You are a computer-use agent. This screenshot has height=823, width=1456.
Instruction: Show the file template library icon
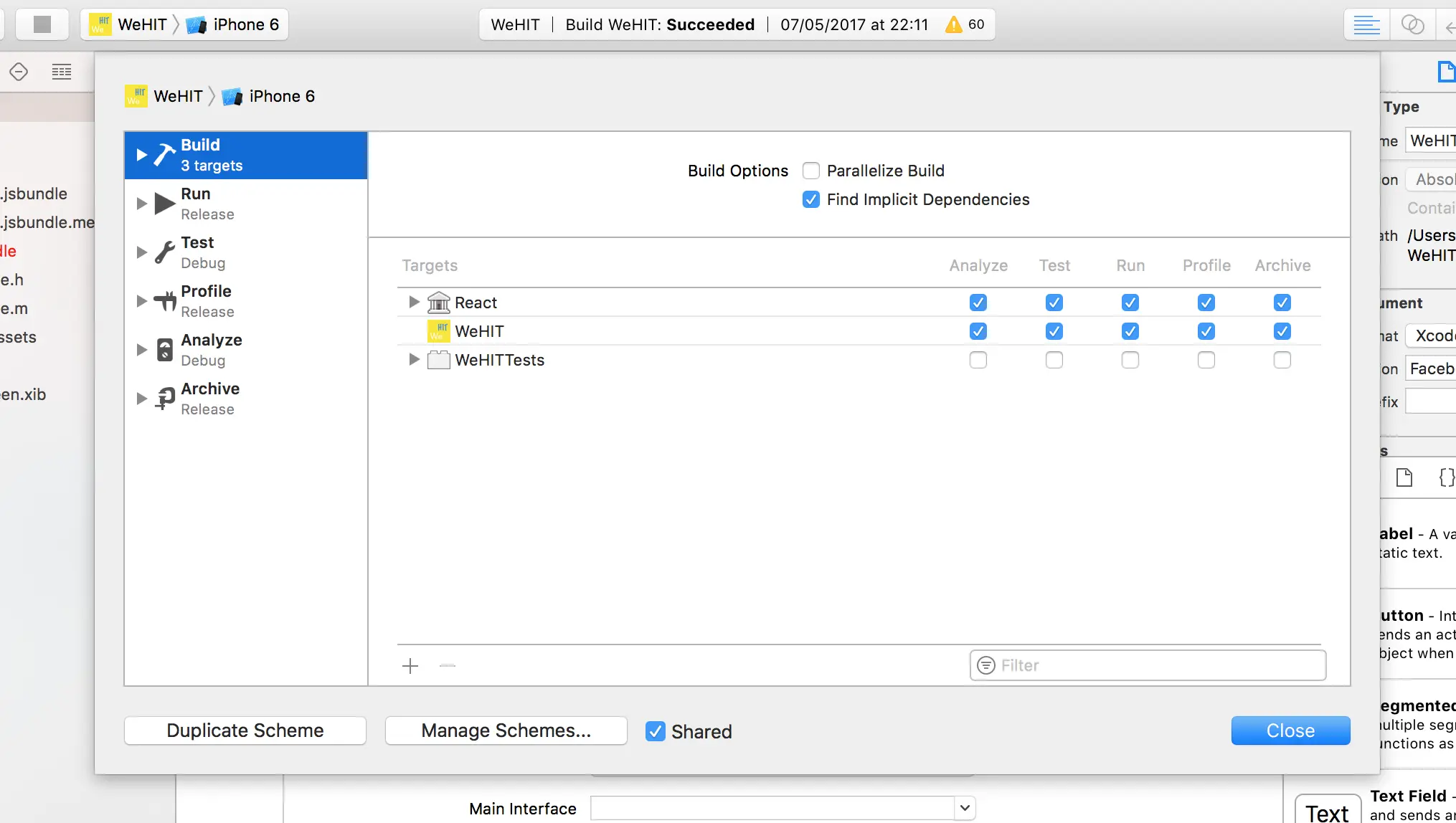[1404, 477]
